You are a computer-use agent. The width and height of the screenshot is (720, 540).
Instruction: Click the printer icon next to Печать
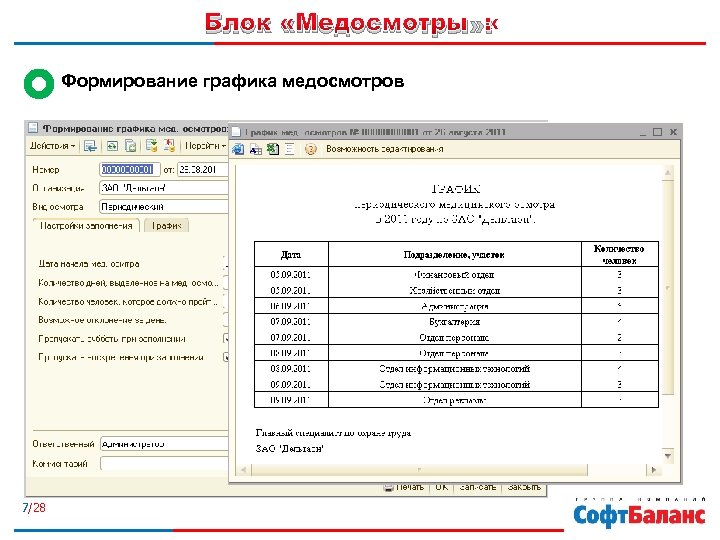tap(388, 487)
